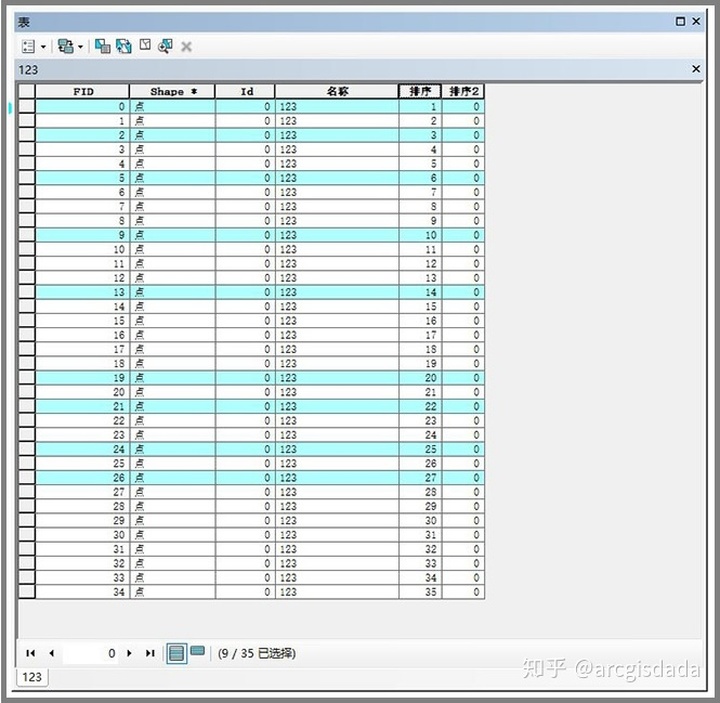The image size is (720, 703).
Task: Click FID cell with value 7
Action: 83,206
